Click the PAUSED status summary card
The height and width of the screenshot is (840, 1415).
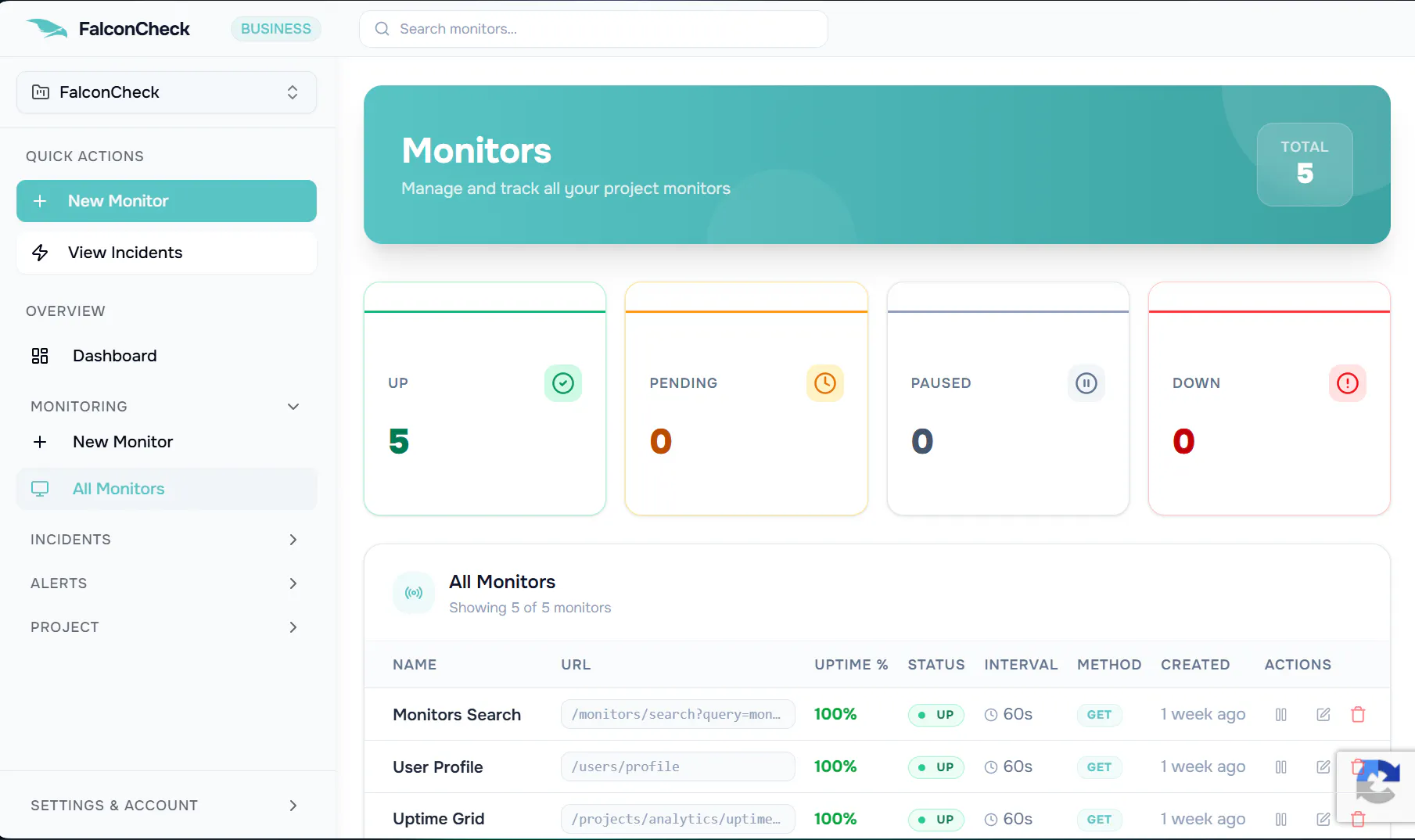coord(1008,399)
